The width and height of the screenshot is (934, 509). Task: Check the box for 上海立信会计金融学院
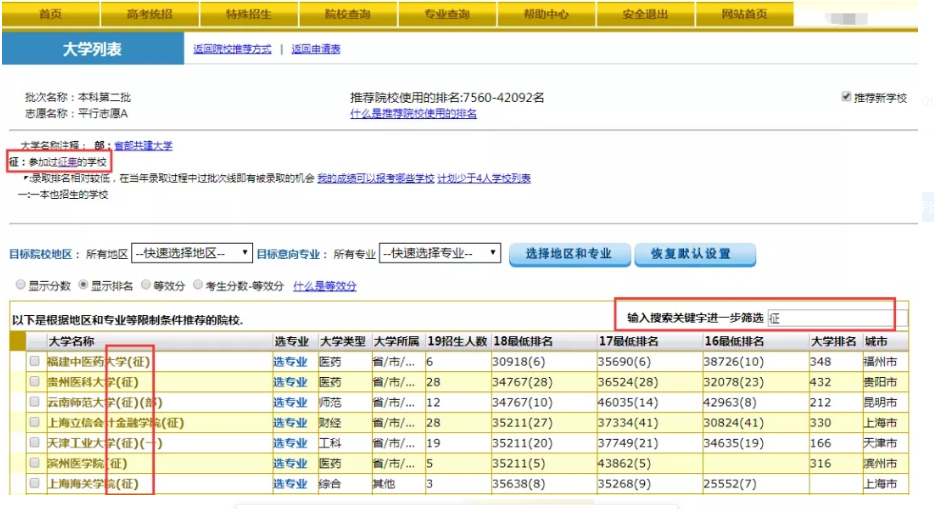coord(35,422)
